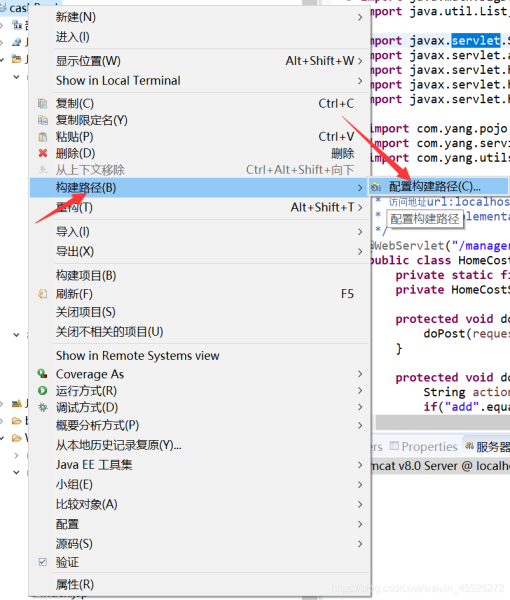The height and width of the screenshot is (600, 510).
Task: Click 从本地历史记录复原(Y)... entry
Action: point(199,445)
